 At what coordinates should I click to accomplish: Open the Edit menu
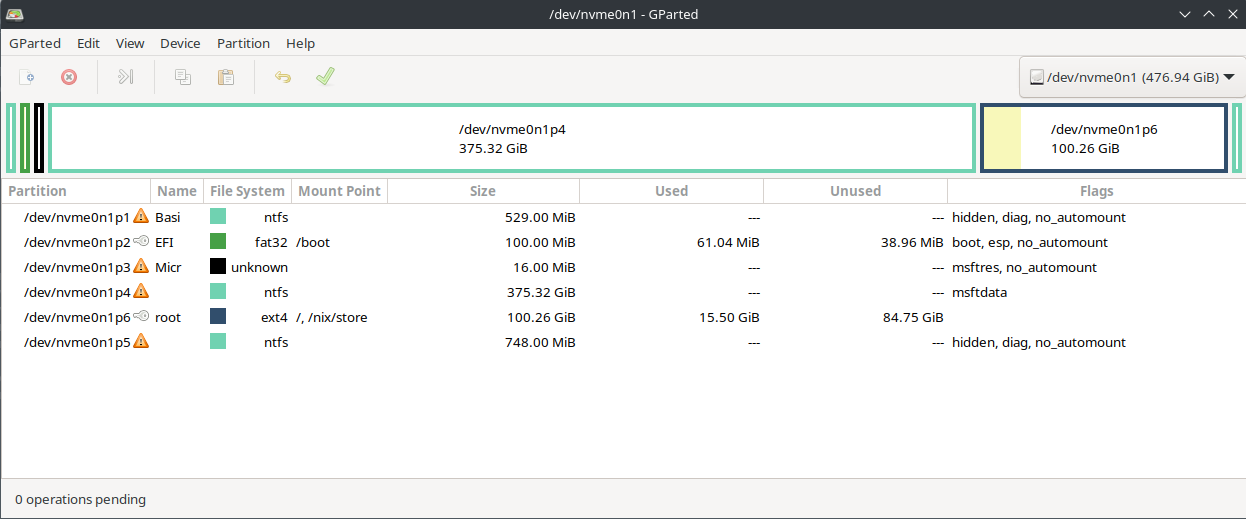(88, 43)
